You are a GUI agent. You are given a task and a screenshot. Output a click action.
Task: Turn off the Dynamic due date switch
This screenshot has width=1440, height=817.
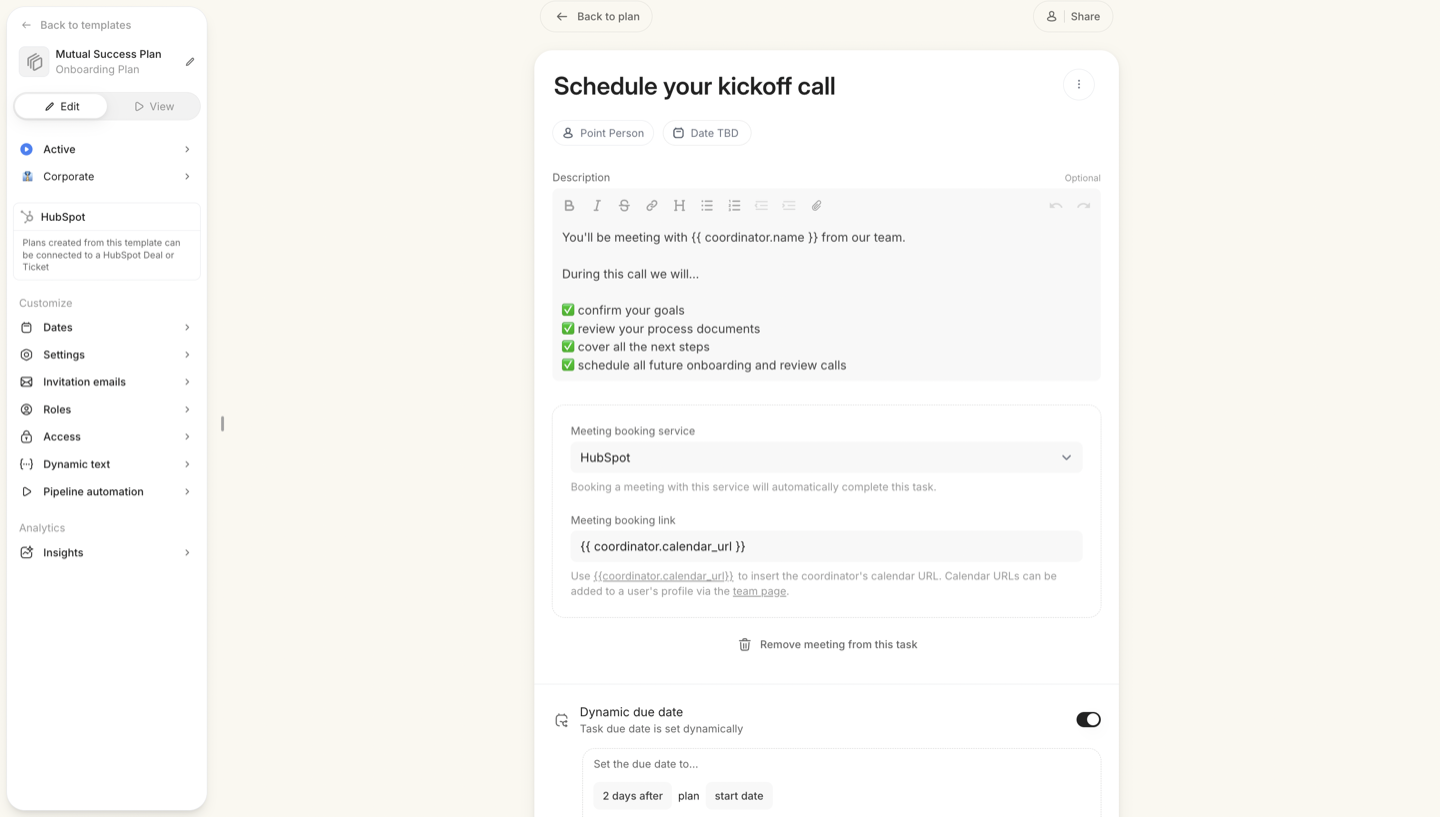point(1088,720)
